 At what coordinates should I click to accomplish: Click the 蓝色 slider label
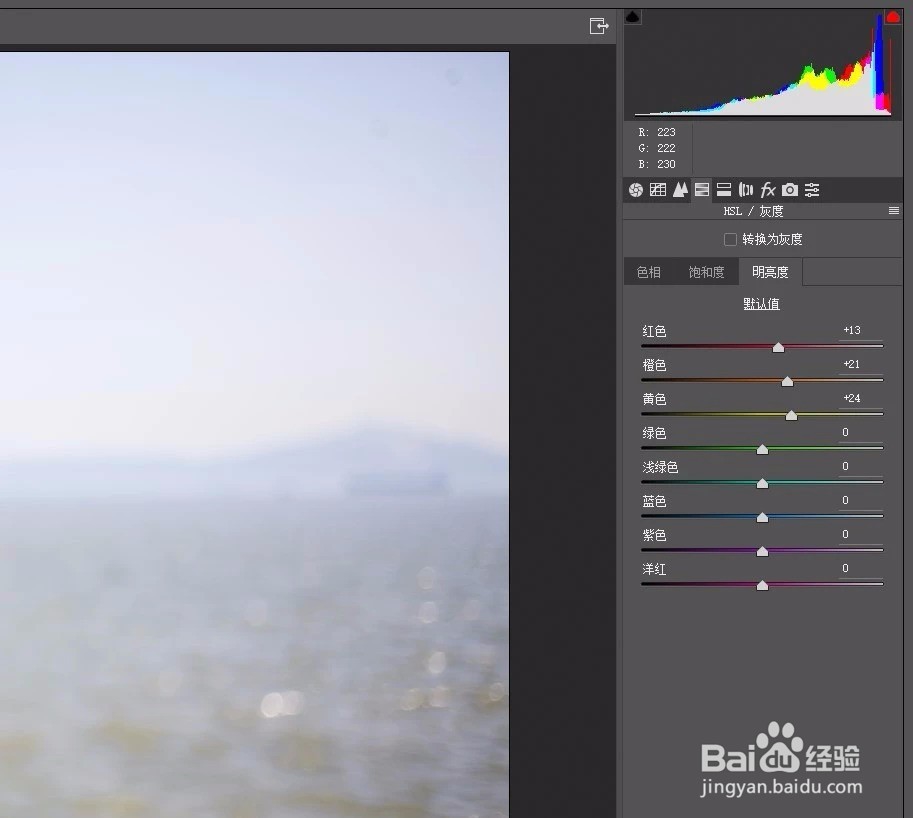[654, 501]
